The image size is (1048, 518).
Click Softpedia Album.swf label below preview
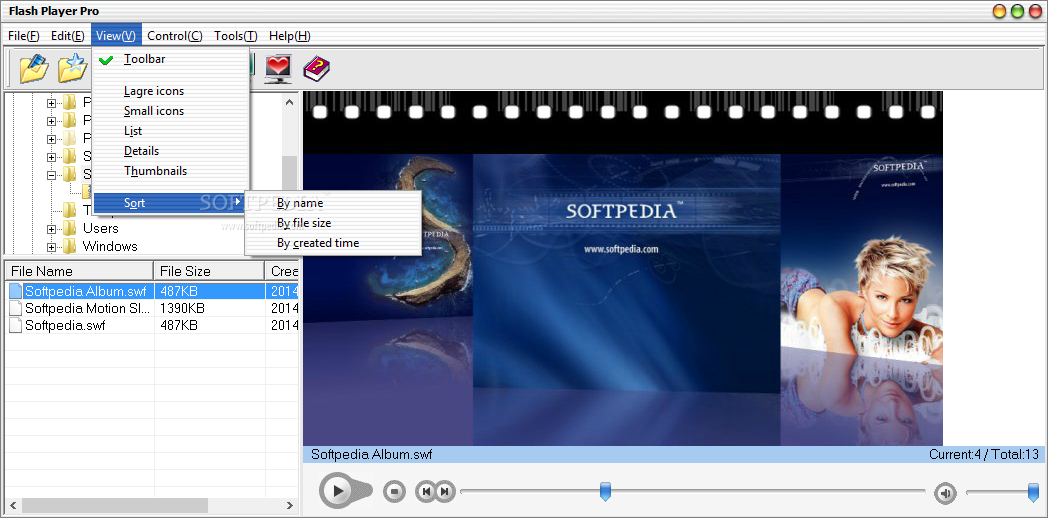(x=372, y=455)
